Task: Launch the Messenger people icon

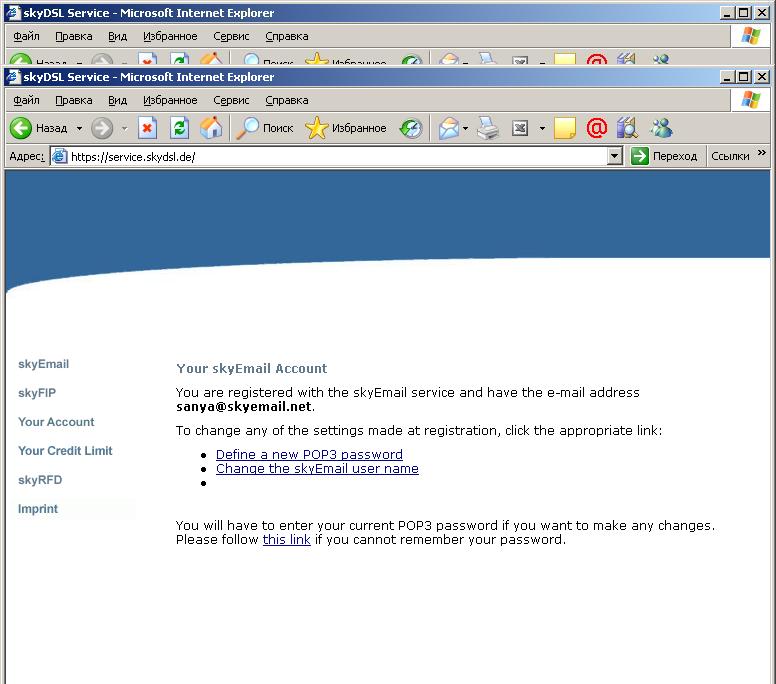Action: click(661, 128)
